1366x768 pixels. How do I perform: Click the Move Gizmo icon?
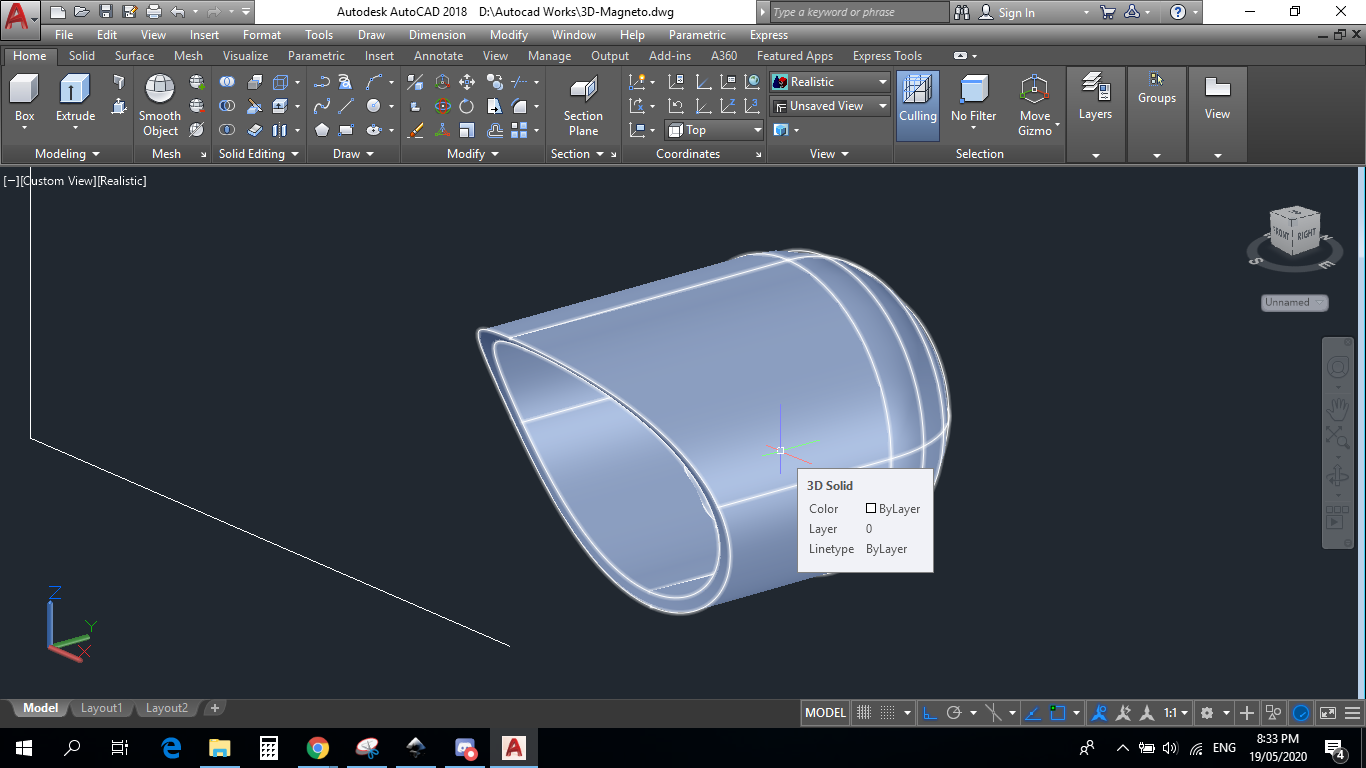(1034, 105)
